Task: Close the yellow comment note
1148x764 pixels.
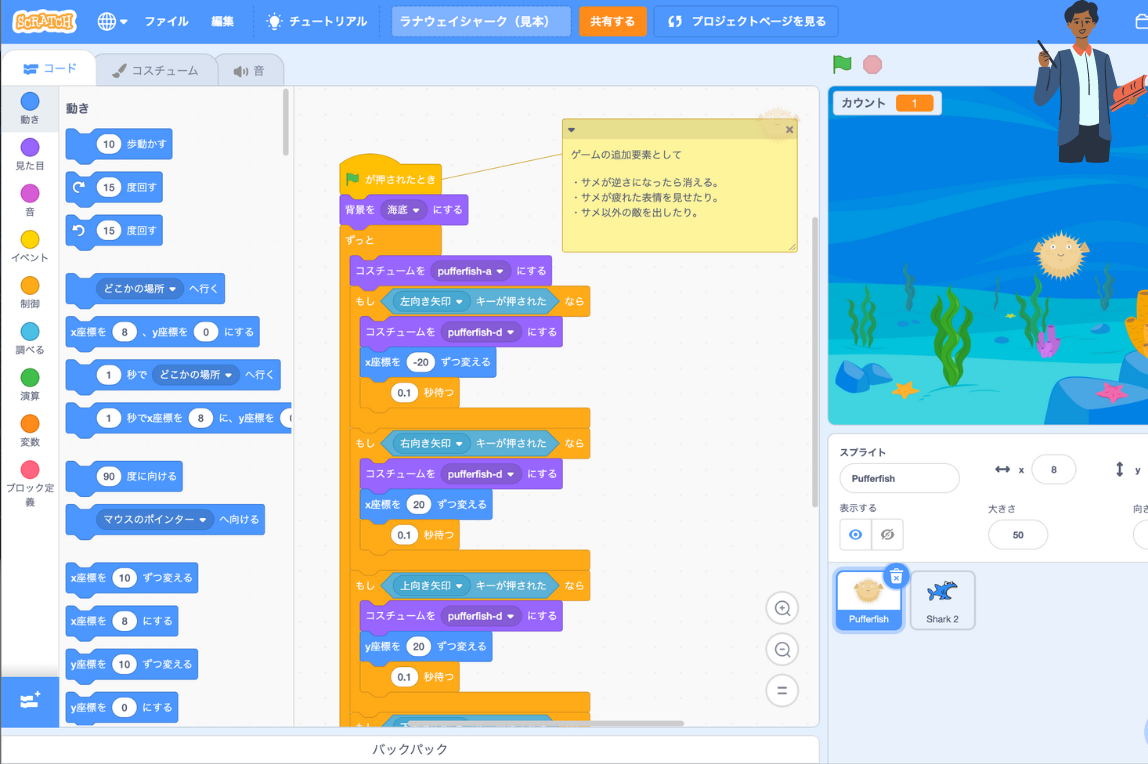Action: coord(789,130)
